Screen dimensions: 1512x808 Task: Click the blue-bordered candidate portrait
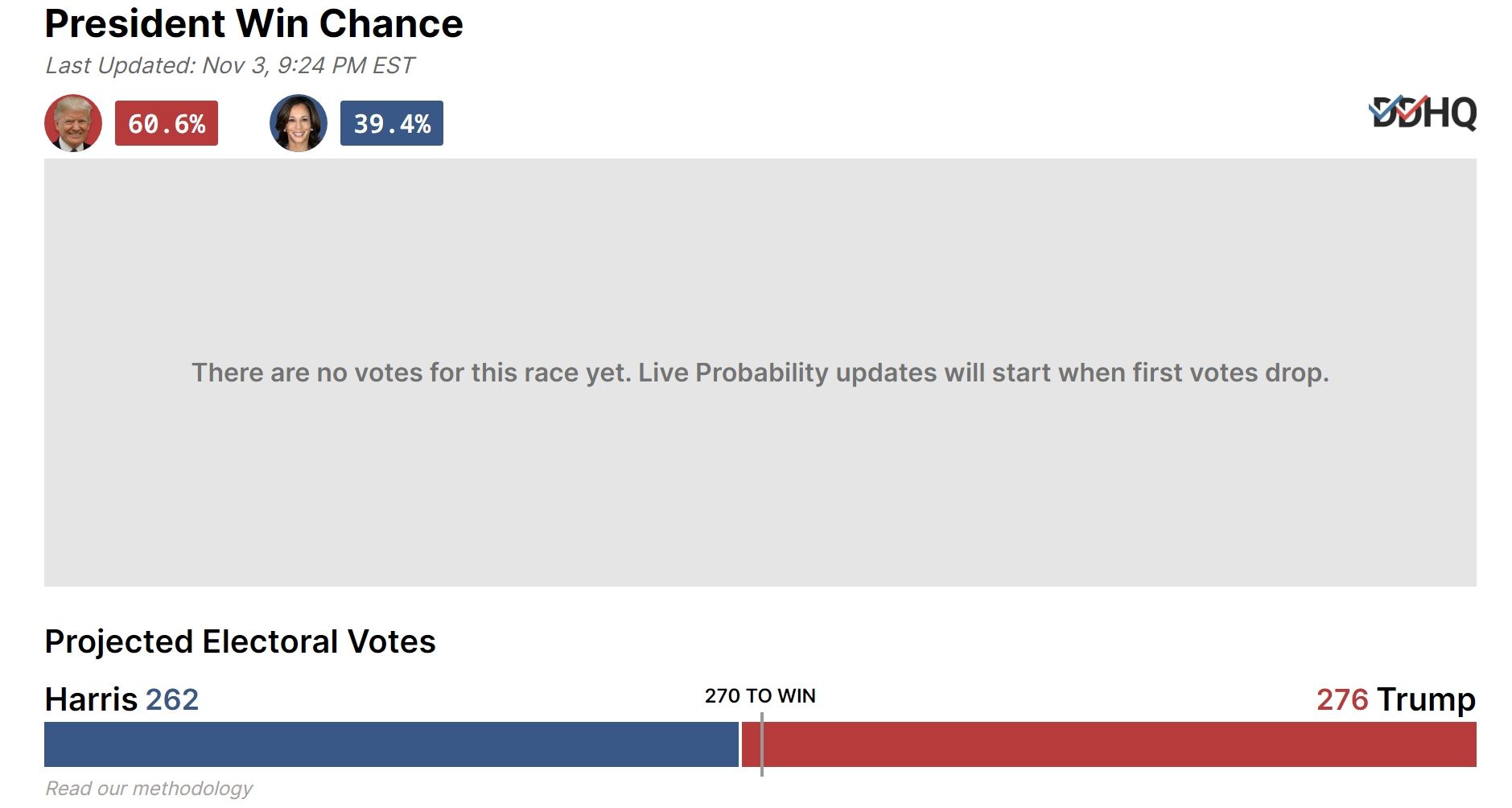coord(299,123)
